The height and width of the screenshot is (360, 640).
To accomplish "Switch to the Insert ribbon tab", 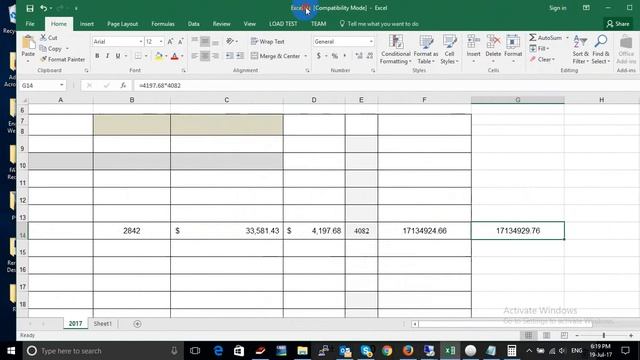I will pyautogui.click(x=87, y=24).
